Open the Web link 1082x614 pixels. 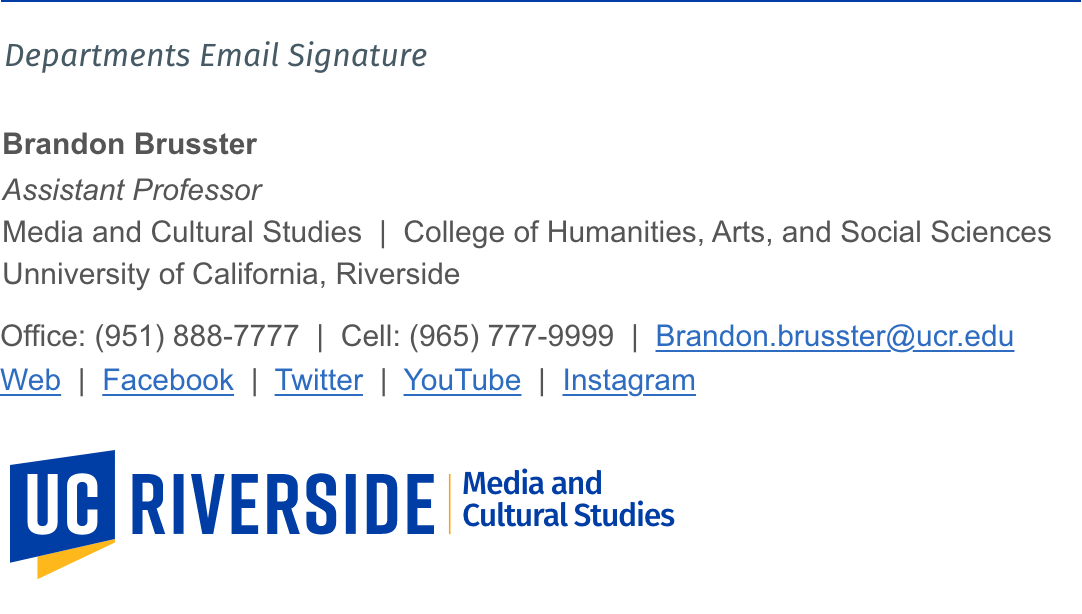tap(30, 380)
